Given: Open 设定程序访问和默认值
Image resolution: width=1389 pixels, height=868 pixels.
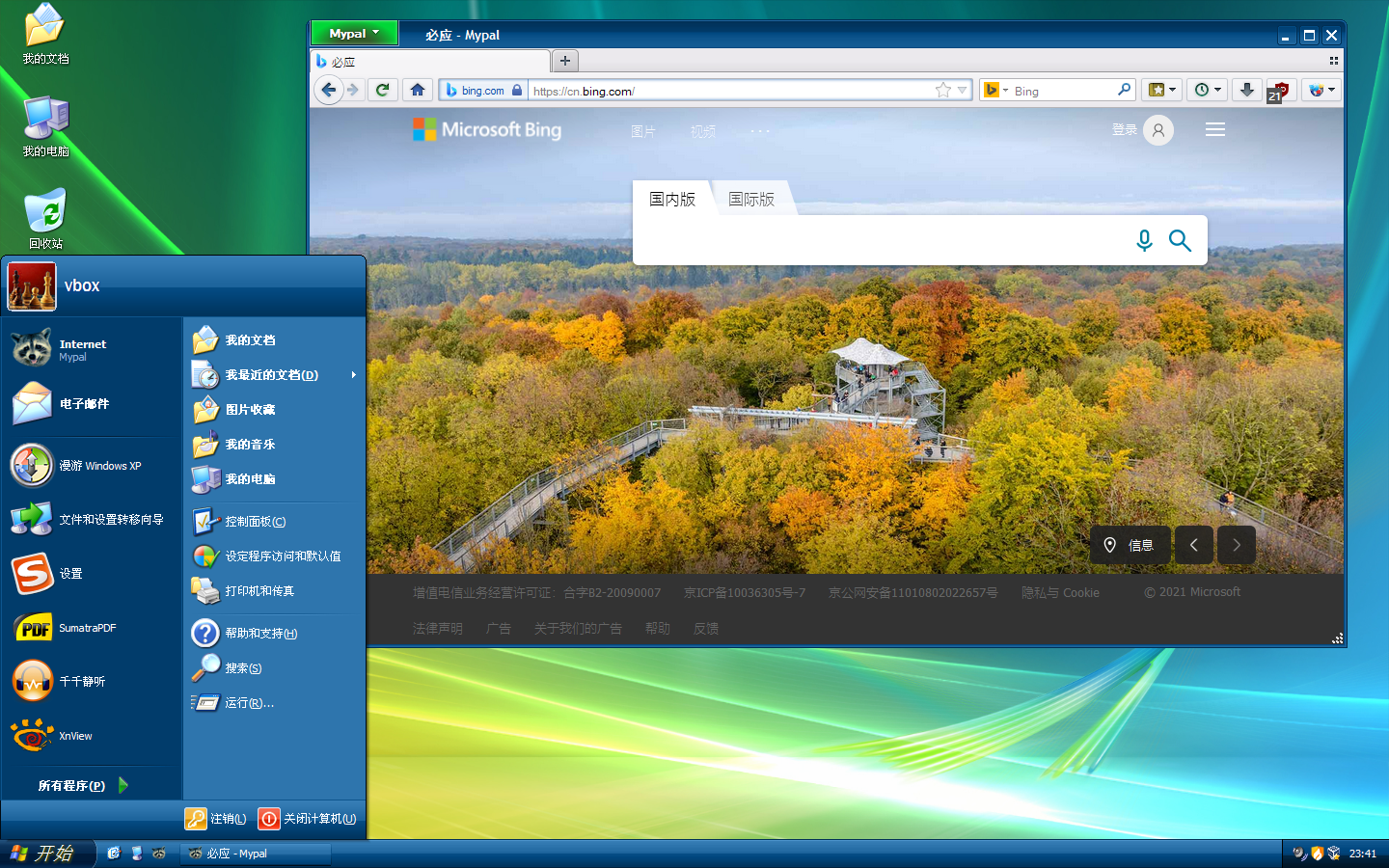Looking at the screenshot, I should (275, 556).
